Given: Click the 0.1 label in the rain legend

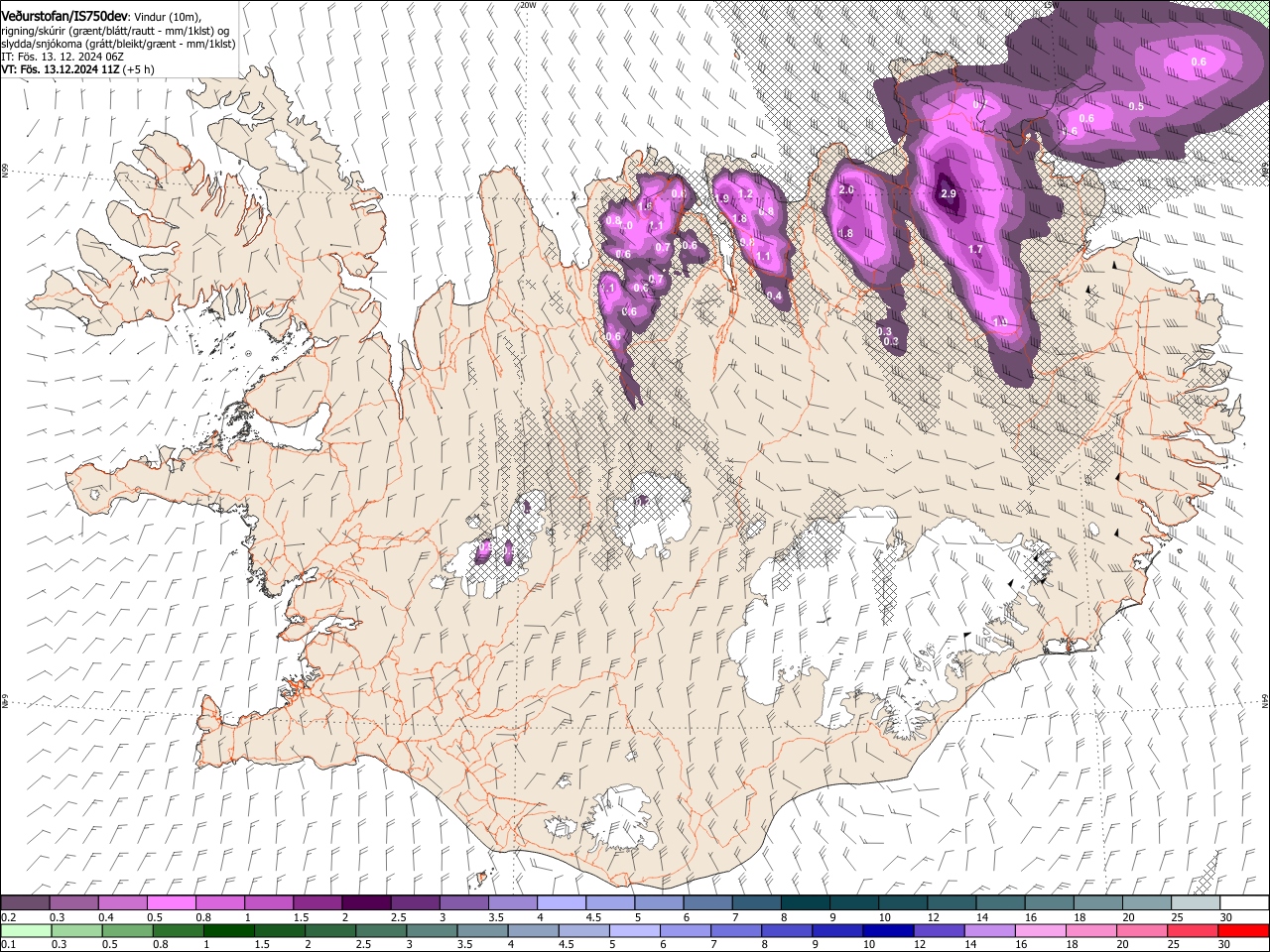Looking at the screenshot, I should pyautogui.click(x=7, y=945).
